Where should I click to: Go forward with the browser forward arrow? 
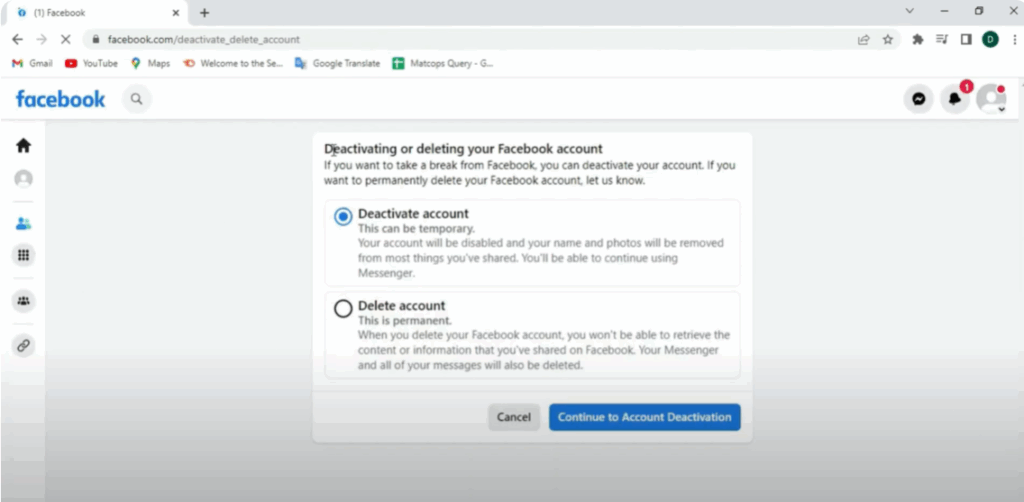[x=41, y=39]
